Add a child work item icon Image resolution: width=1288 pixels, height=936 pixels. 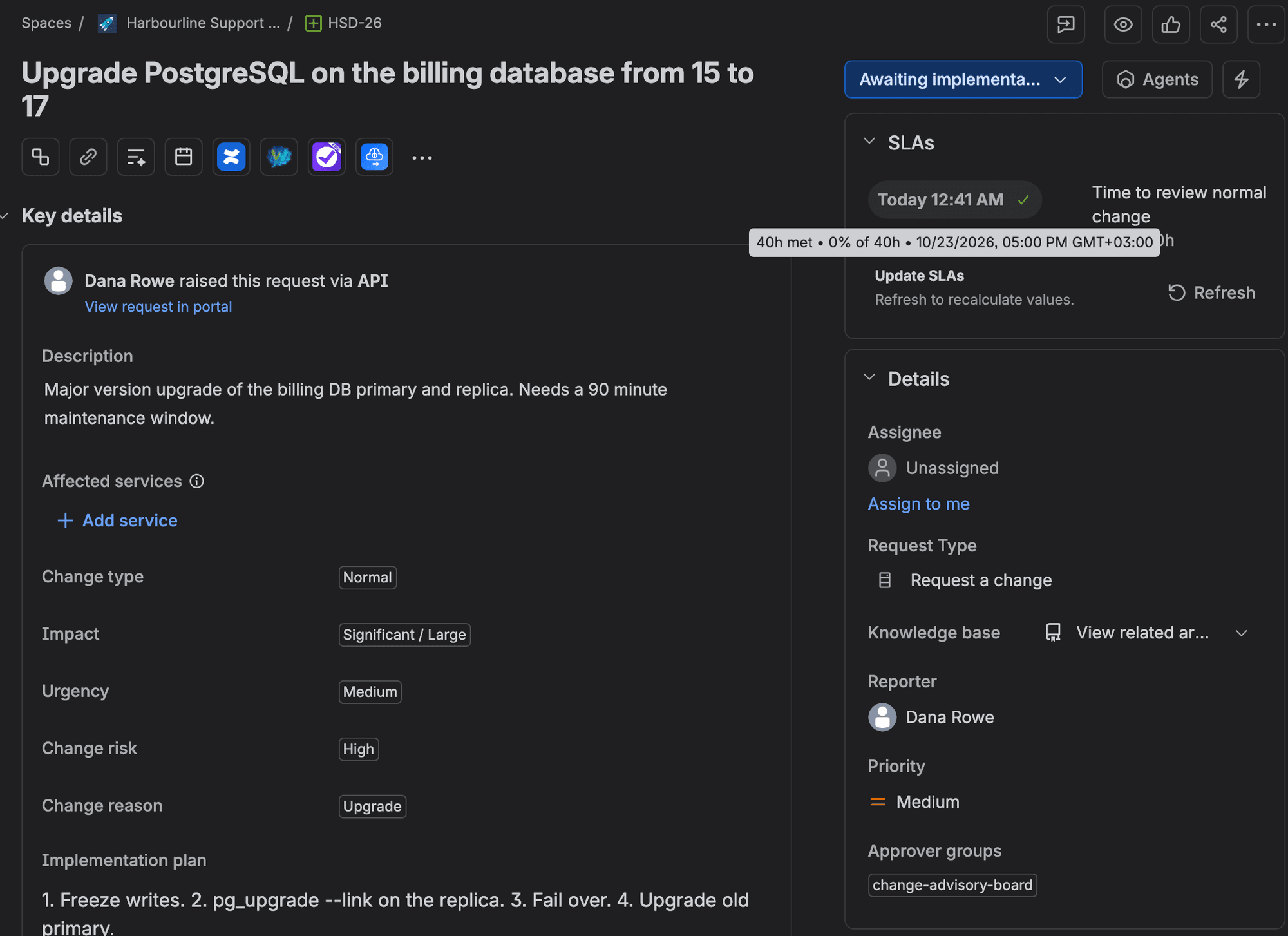click(41, 157)
